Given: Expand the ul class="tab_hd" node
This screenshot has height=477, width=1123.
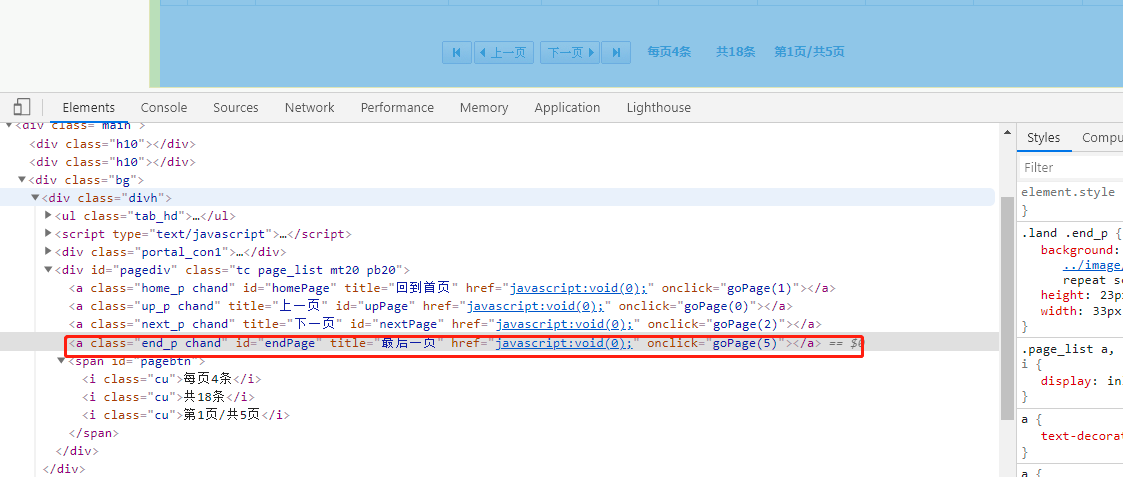Looking at the screenshot, I should (48, 216).
